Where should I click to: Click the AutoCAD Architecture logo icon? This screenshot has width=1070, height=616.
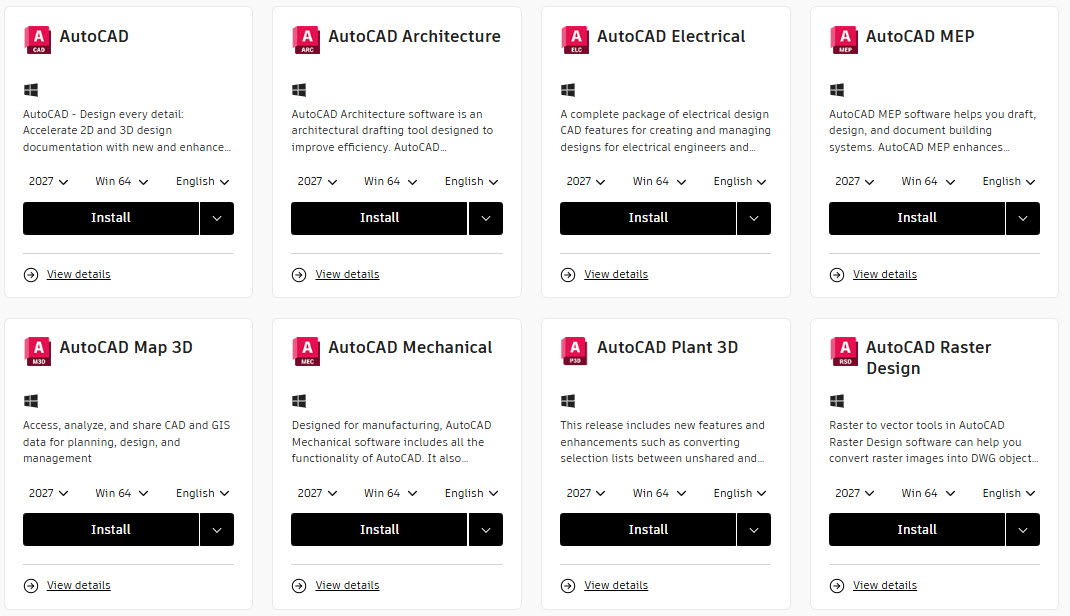306,39
